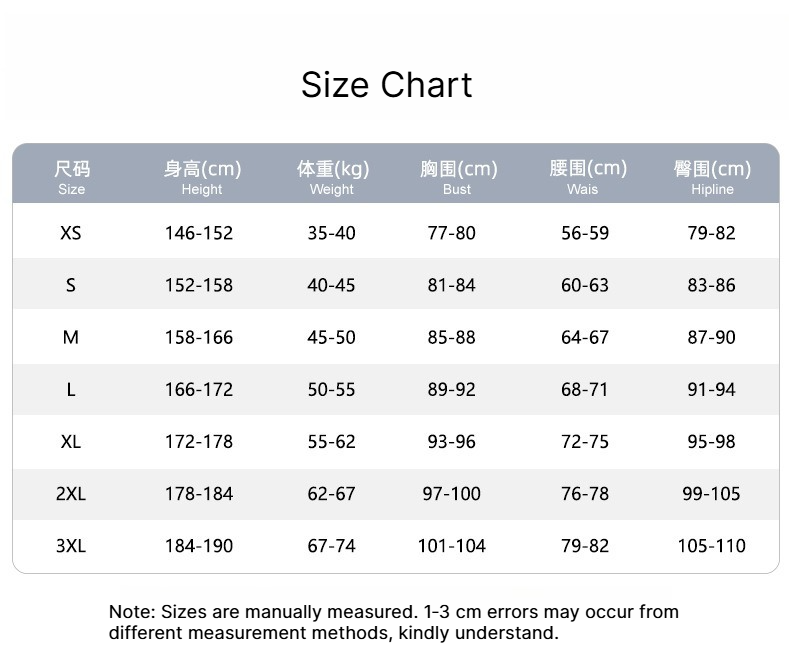Select the 3XL size row label
790x668 pixels.
(71, 546)
